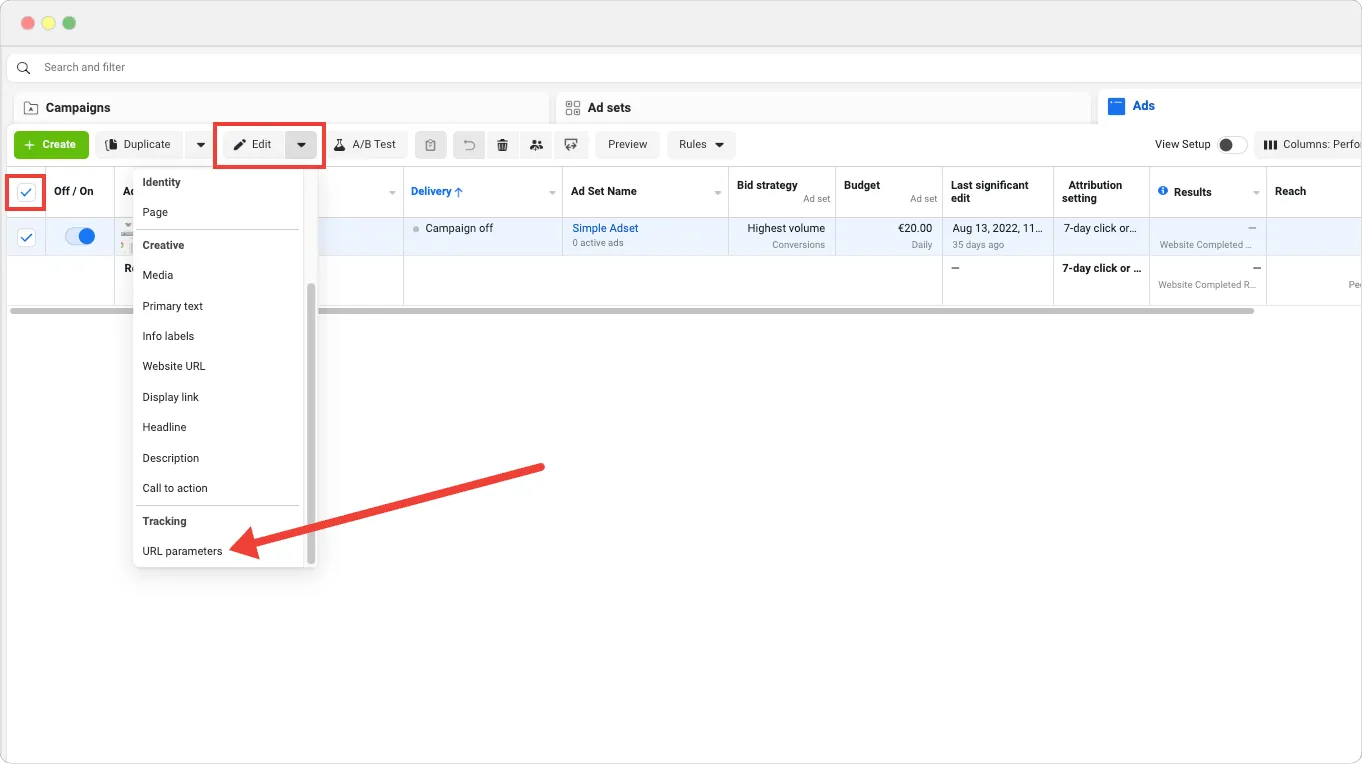
Task: Uncheck the Simple Adset row checkbox
Action: [26, 237]
